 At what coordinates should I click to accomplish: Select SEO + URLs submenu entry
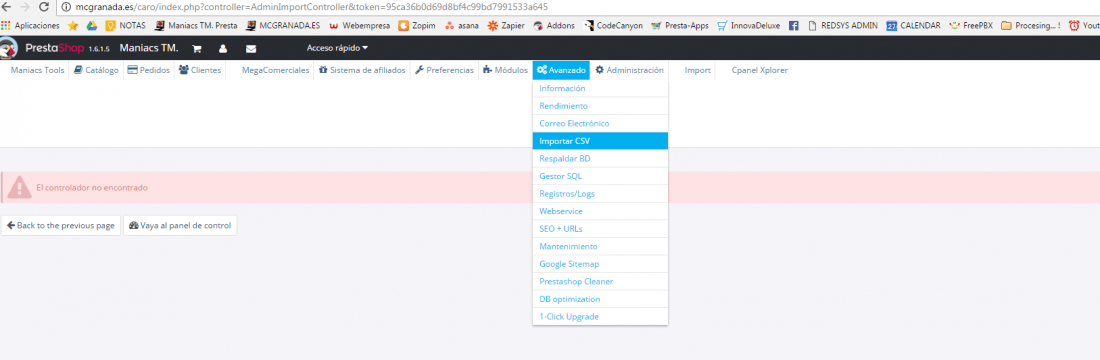(601, 229)
